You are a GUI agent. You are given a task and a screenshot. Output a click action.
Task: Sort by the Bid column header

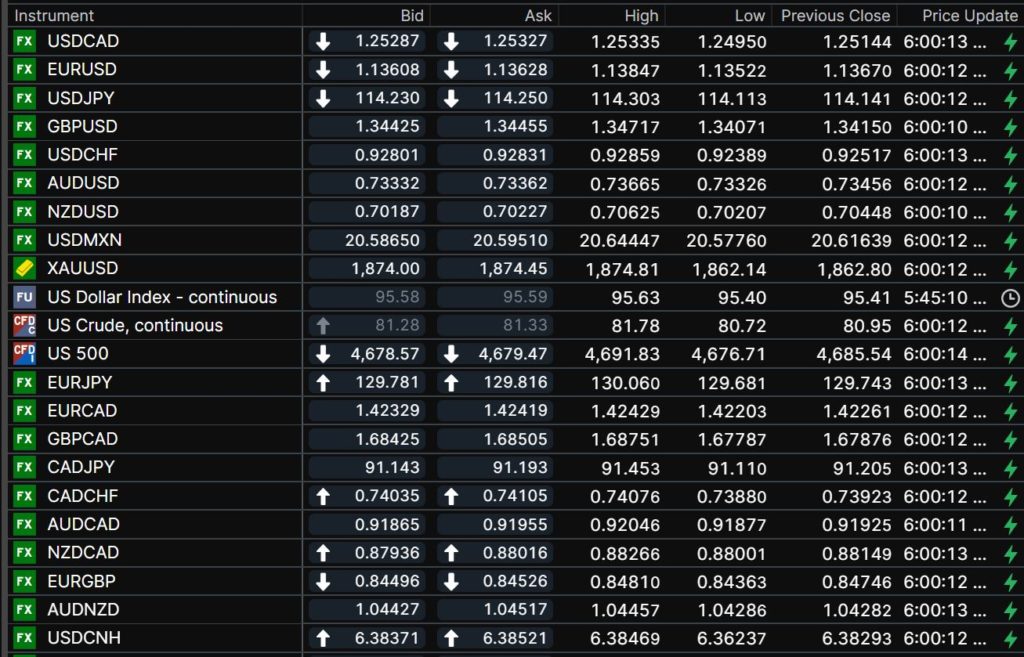(412, 15)
